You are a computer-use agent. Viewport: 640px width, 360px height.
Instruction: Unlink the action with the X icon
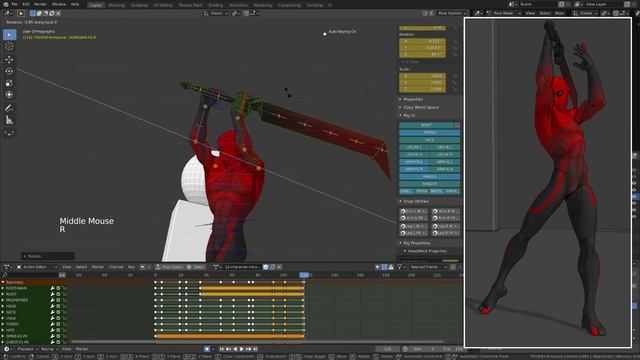pos(280,267)
